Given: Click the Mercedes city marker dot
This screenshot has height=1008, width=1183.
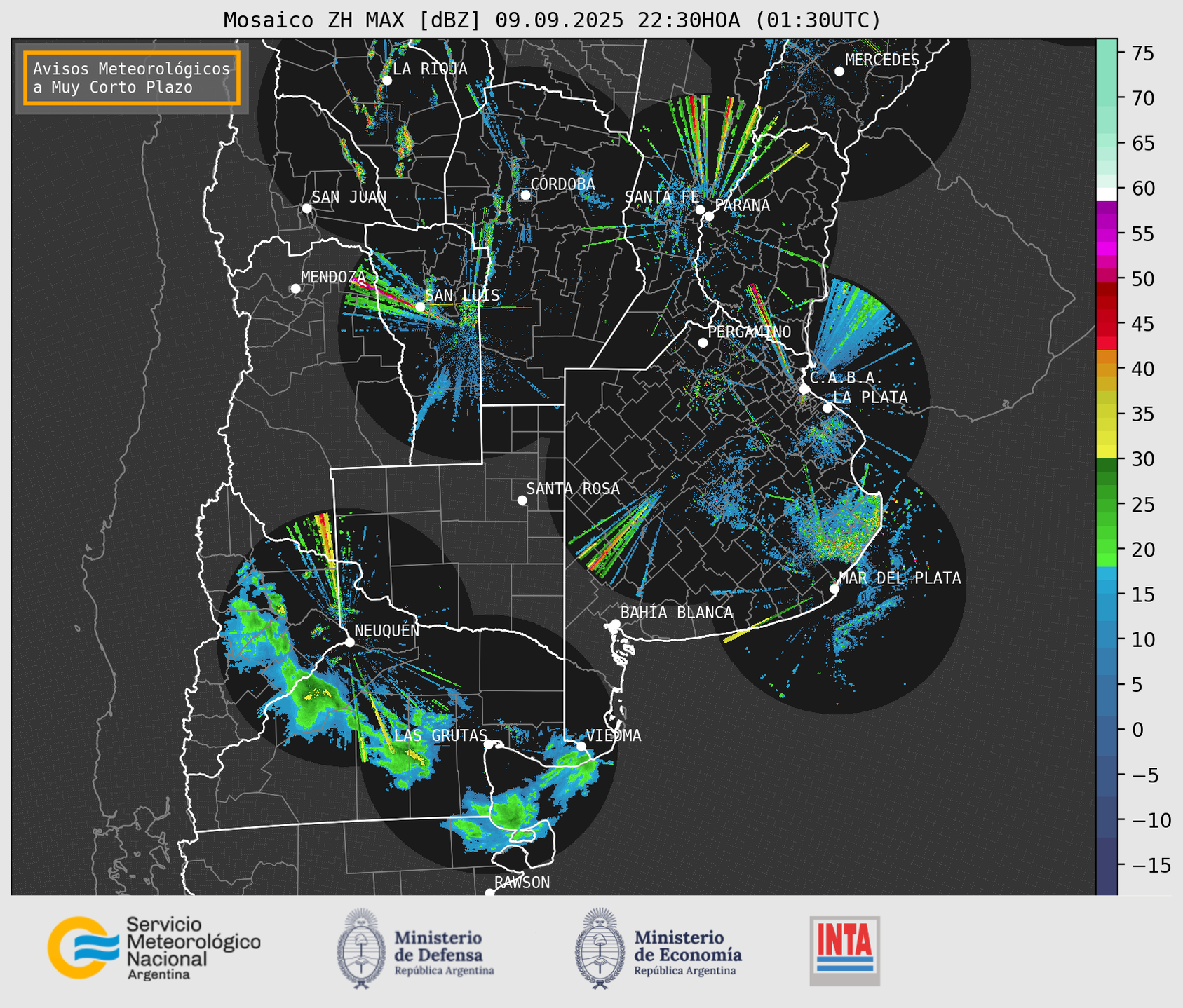Looking at the screenshot, I should 839,71.
